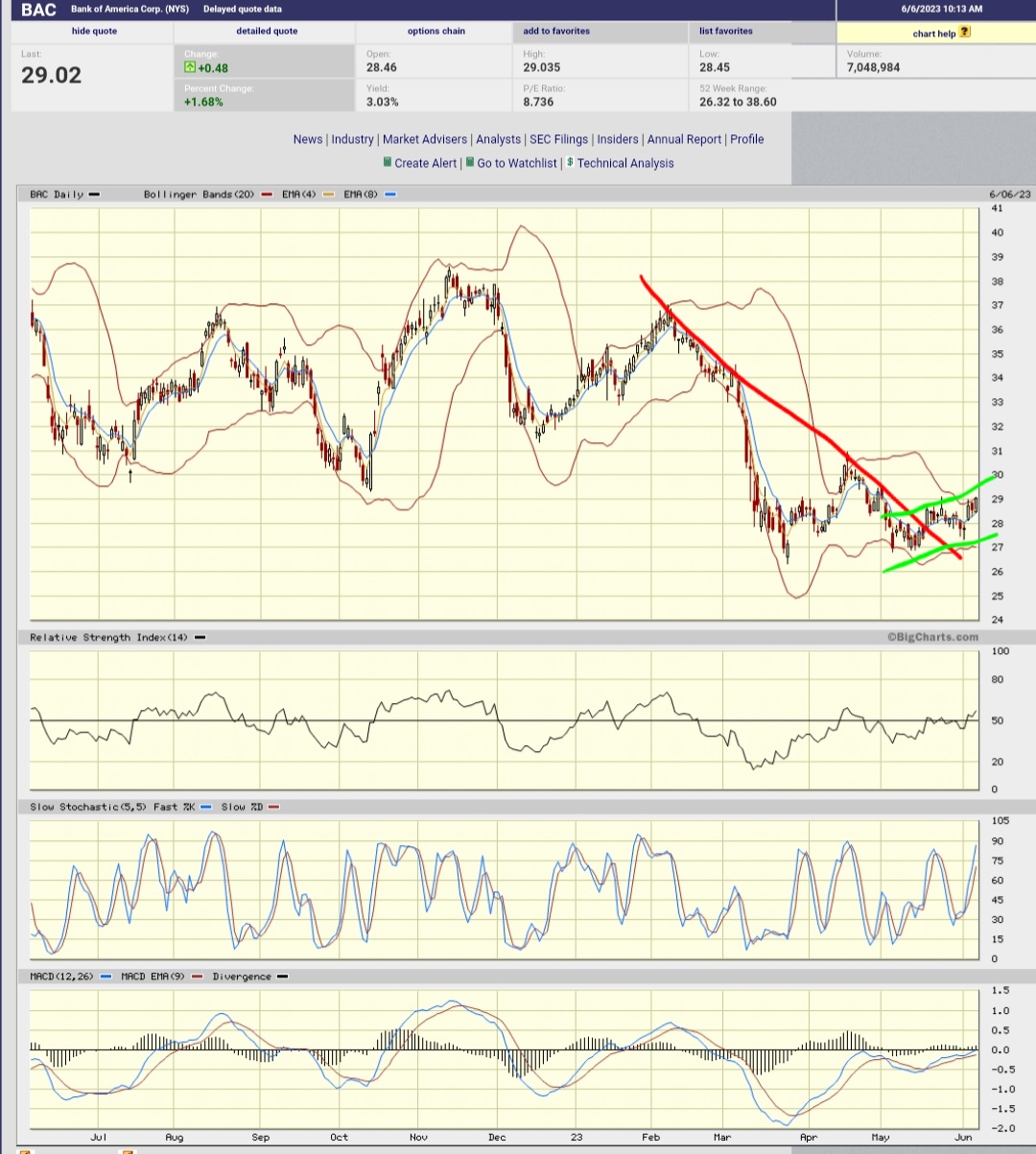Click the Slow %D red legend marker
The height and width of the screenshot is (1154, 1036).
click(x=273, y=807)
